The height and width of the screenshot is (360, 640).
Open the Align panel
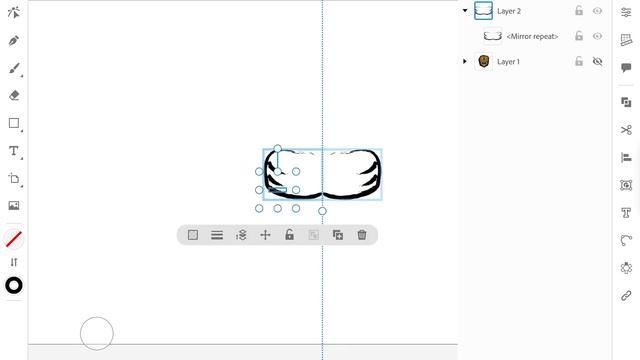pyautogui.click(x=626, y=157)
